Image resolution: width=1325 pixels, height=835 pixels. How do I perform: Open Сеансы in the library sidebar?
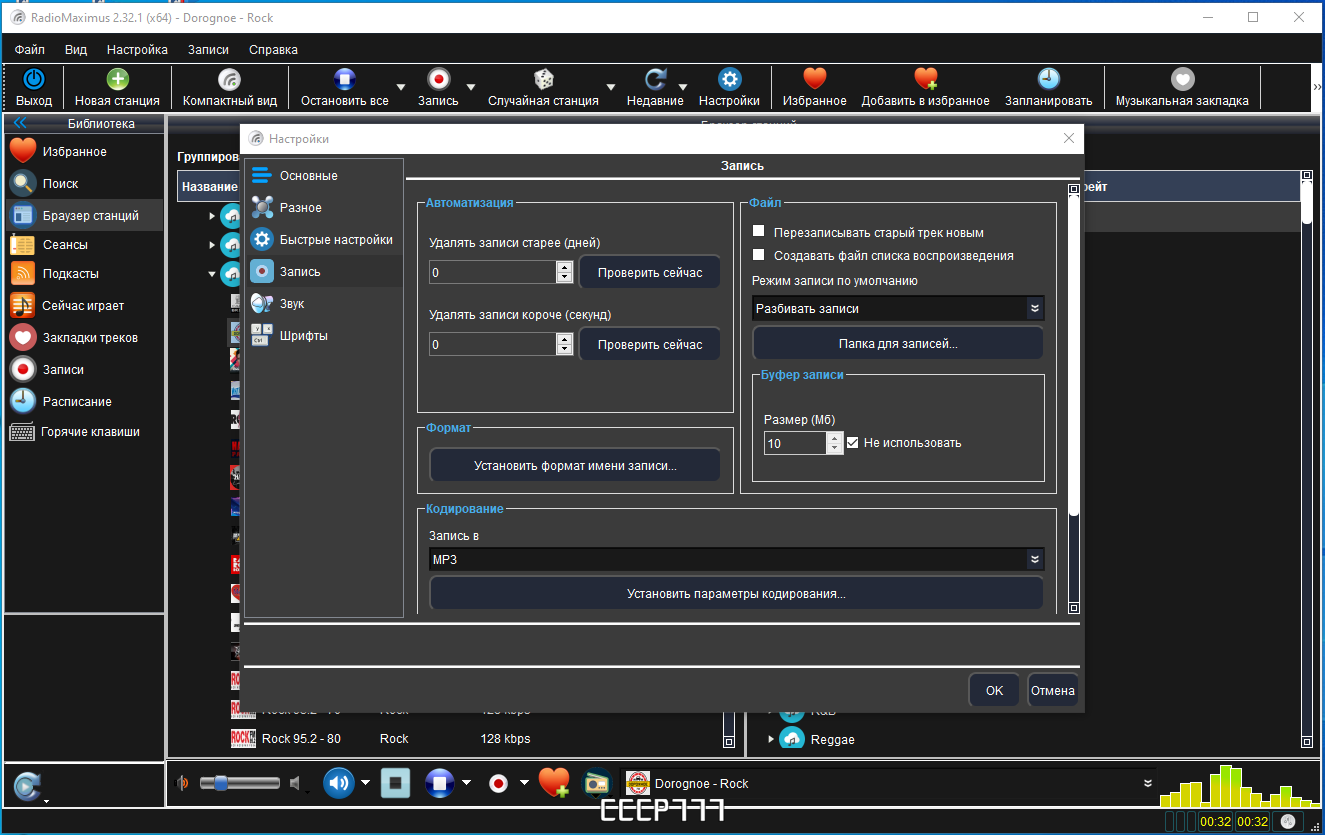(84, 245)
